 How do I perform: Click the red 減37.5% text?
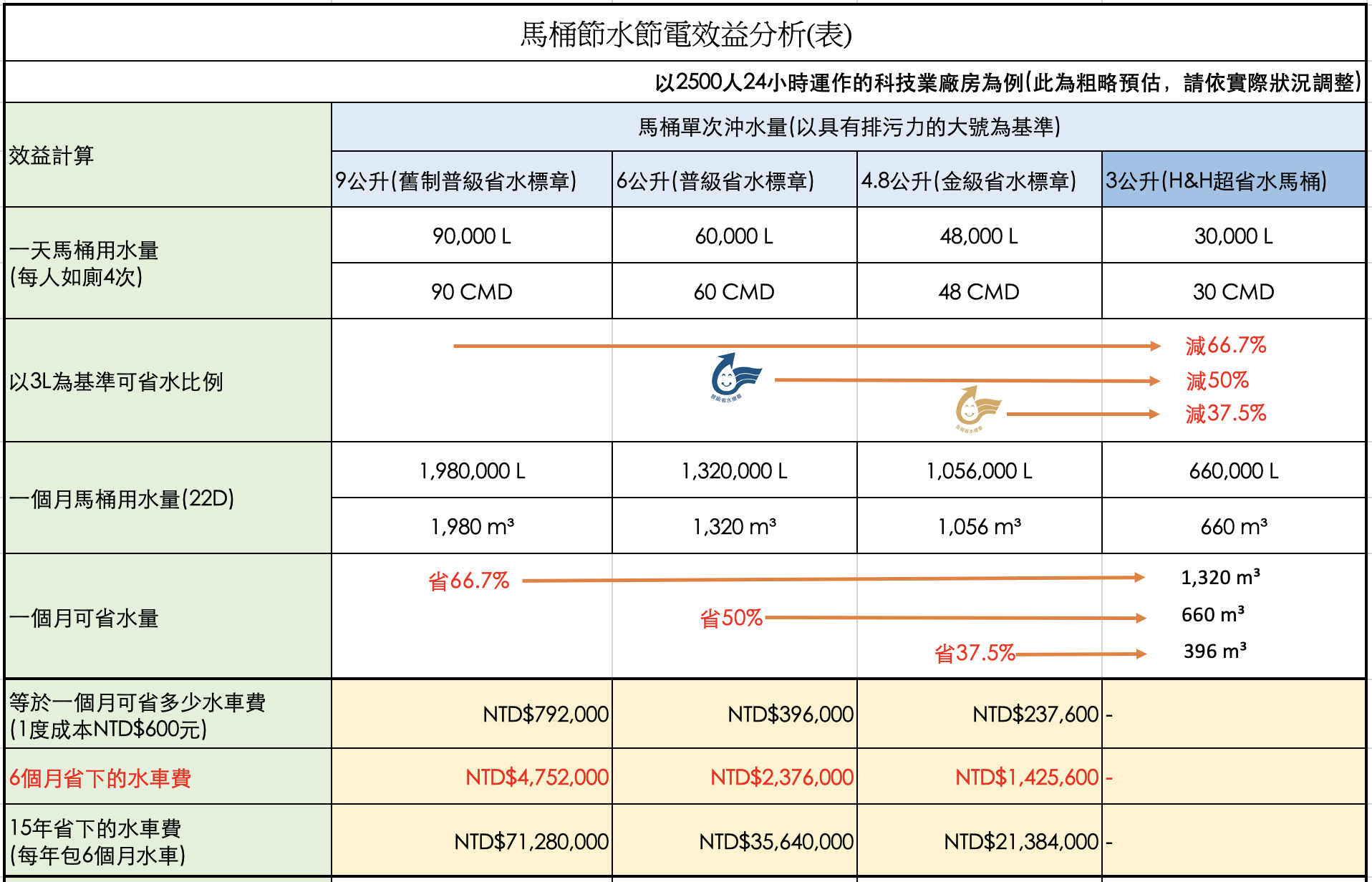click(x=1225, y=414)
